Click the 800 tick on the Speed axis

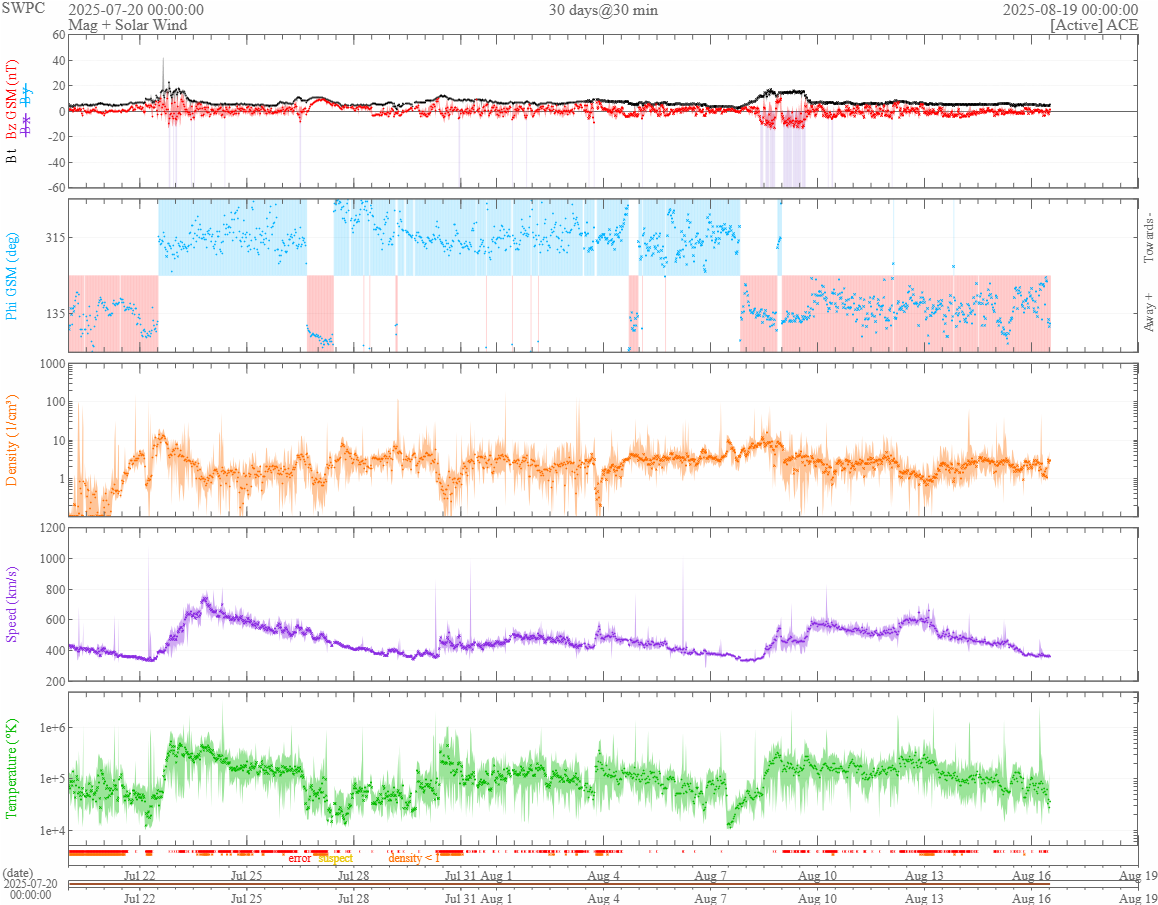[55, 590]
